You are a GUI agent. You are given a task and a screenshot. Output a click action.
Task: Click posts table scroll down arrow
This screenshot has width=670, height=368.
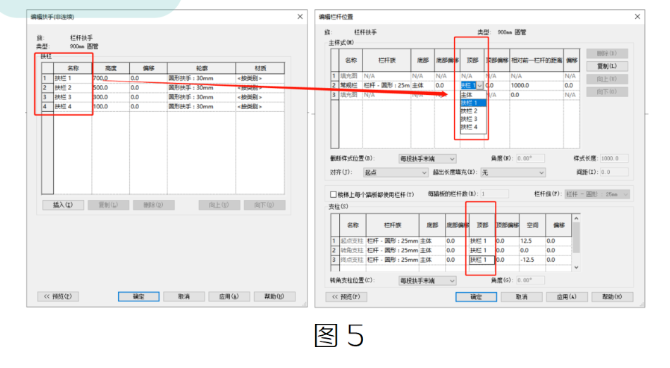click(576, 267)
